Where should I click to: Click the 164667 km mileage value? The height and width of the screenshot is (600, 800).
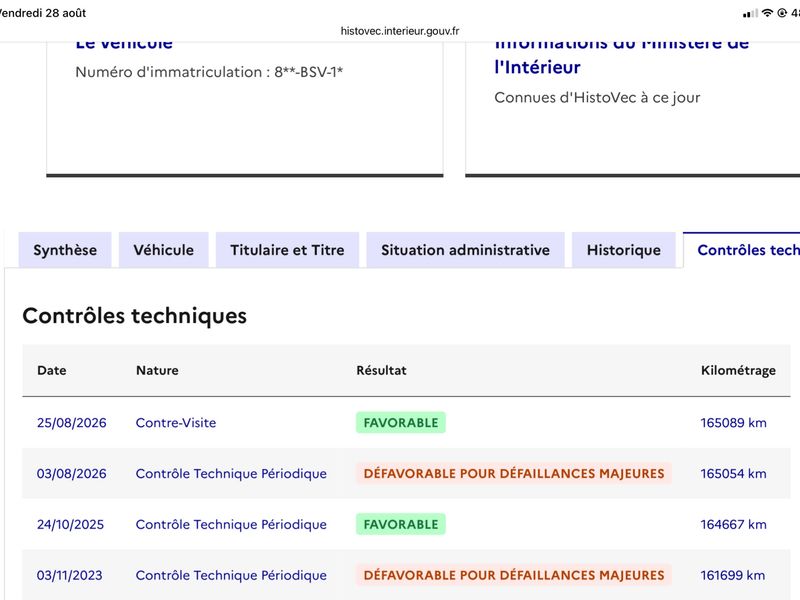(733, 524)
